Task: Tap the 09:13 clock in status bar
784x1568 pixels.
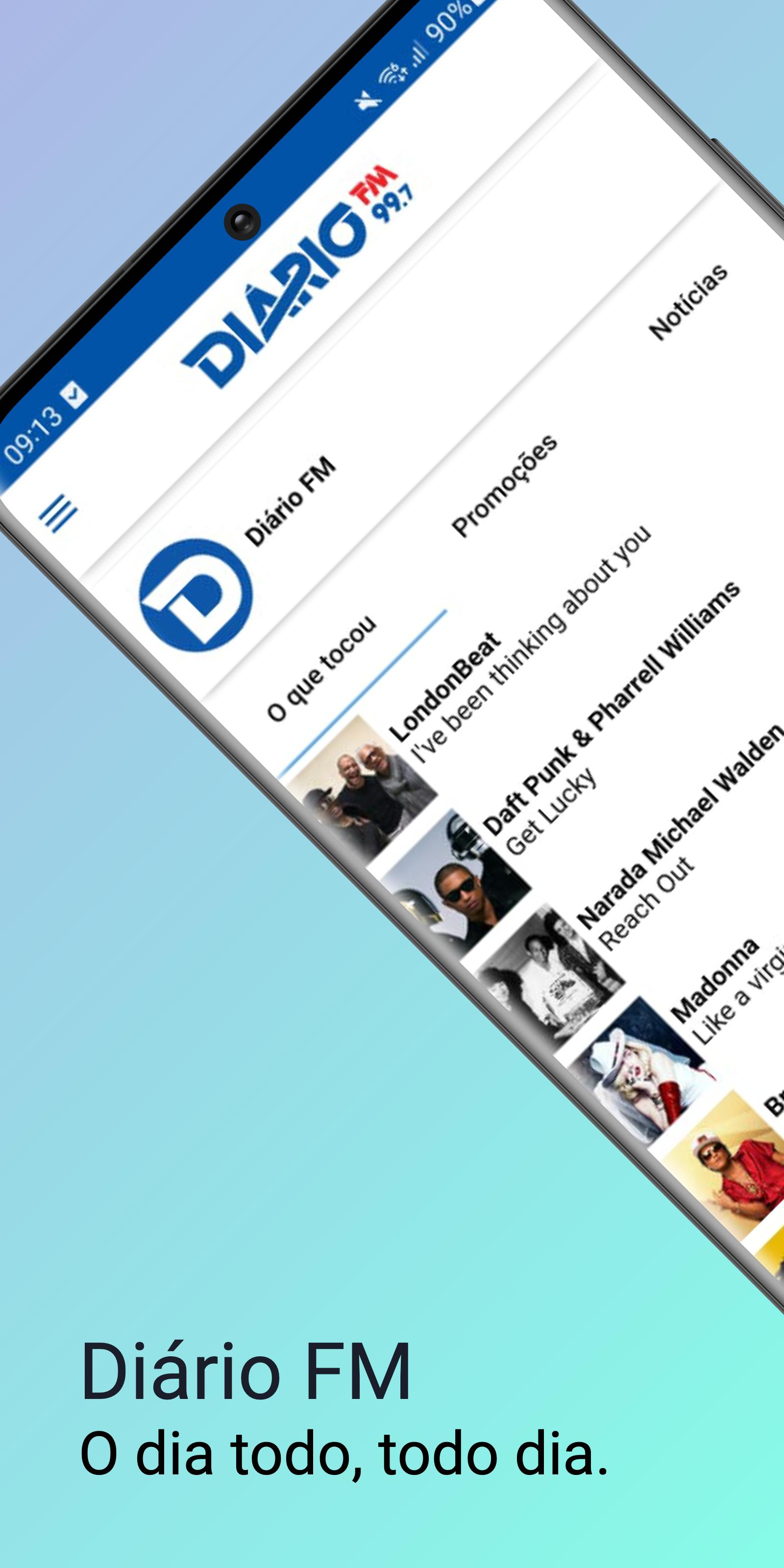Action: pos(32,435)
